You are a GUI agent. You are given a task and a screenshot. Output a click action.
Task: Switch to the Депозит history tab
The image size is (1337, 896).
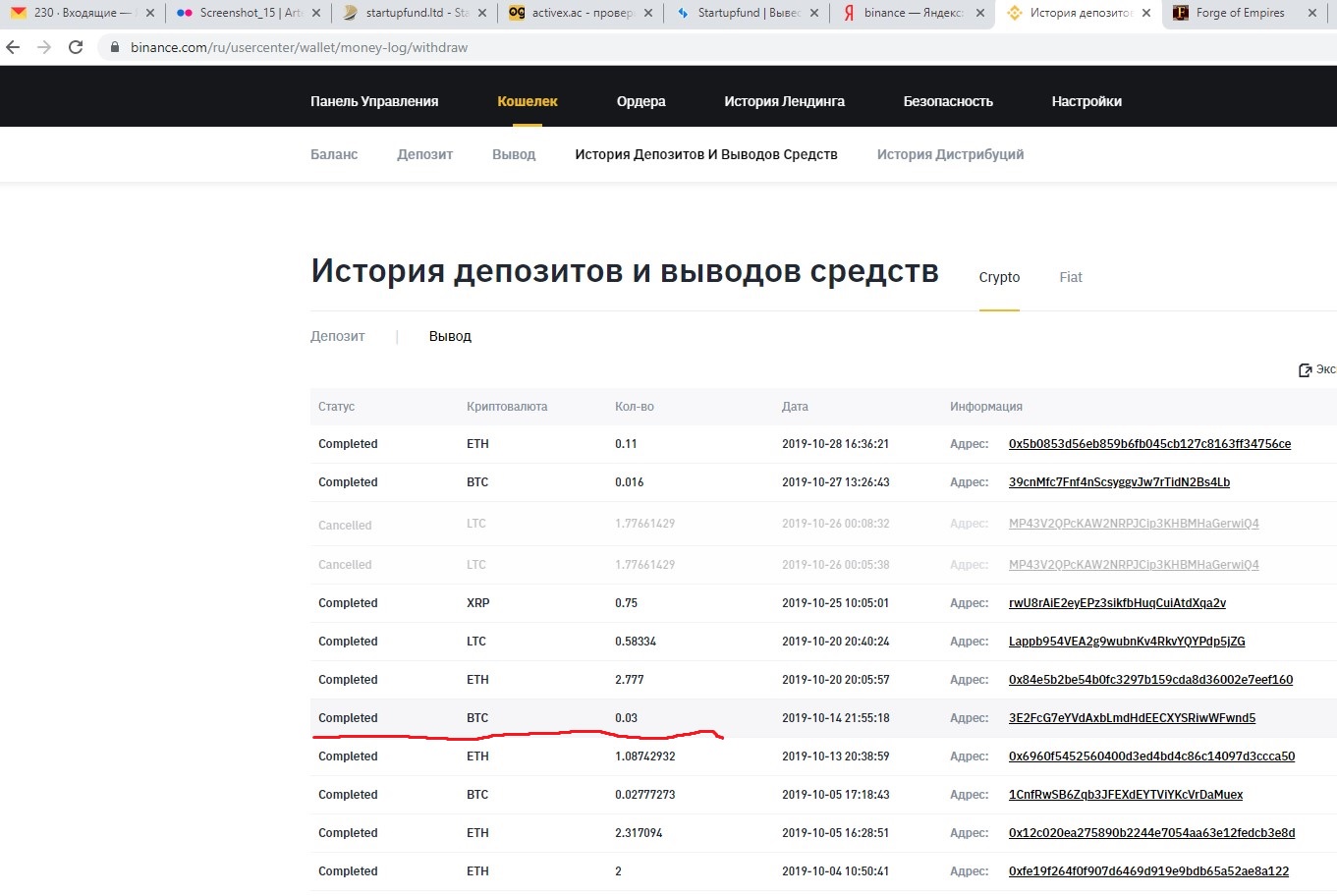(x=337, y=336)
